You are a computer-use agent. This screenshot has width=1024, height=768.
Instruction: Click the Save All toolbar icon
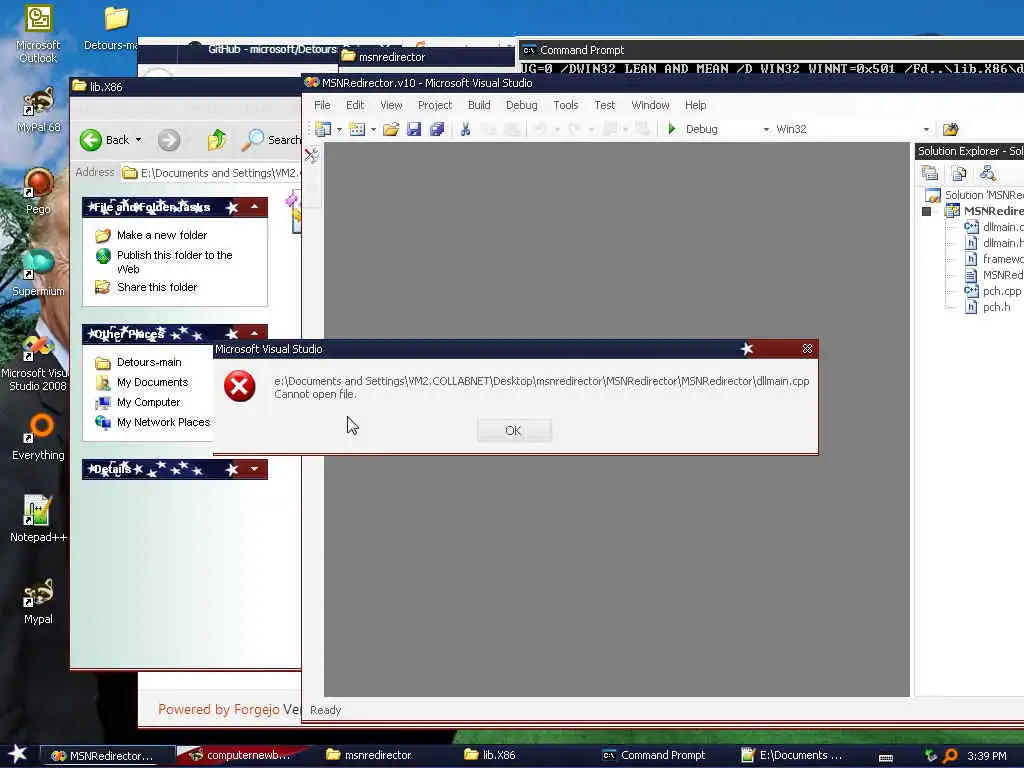tap(437, 129)
